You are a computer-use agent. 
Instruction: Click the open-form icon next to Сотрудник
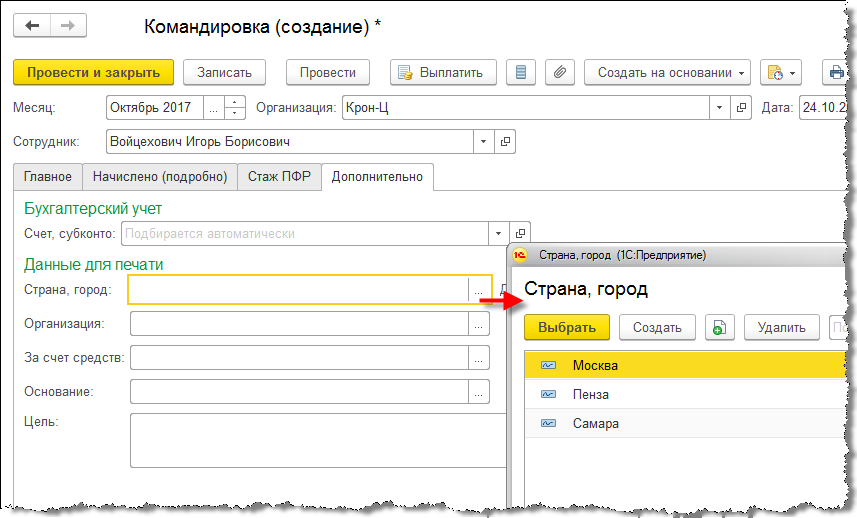pos(506,142)
